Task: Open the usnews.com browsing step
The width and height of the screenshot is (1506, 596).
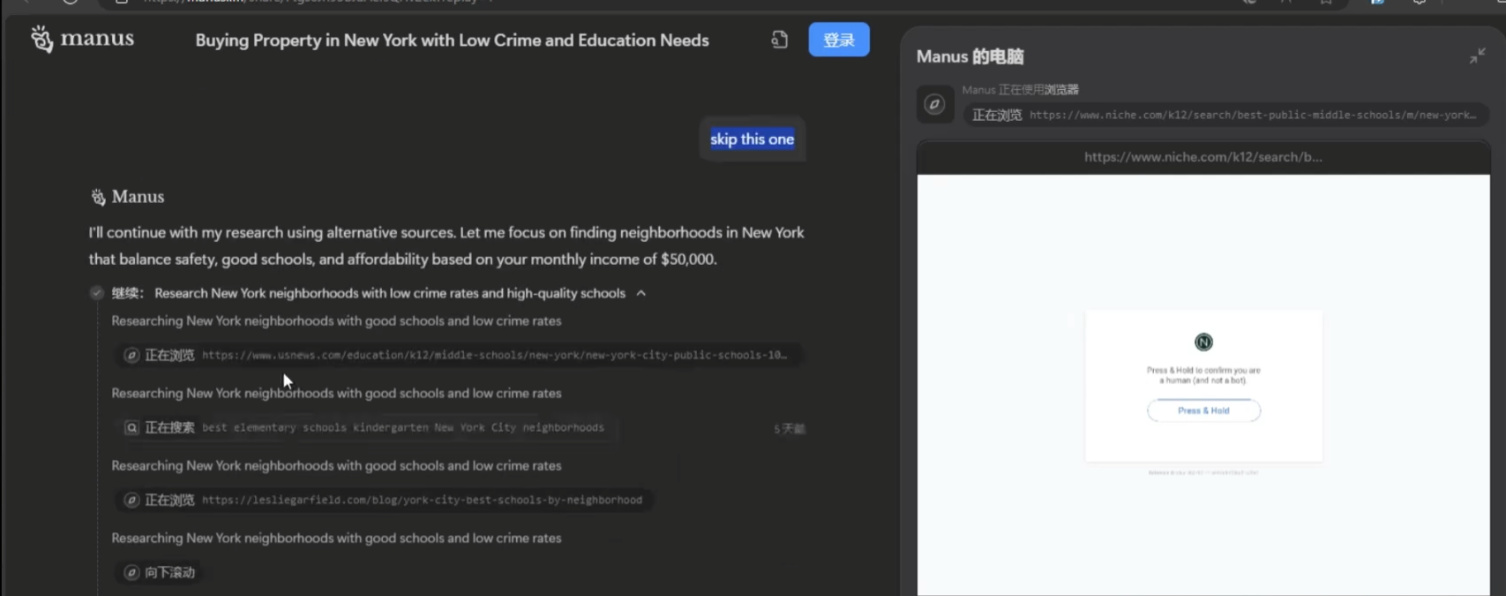Action: coord(459,355)
